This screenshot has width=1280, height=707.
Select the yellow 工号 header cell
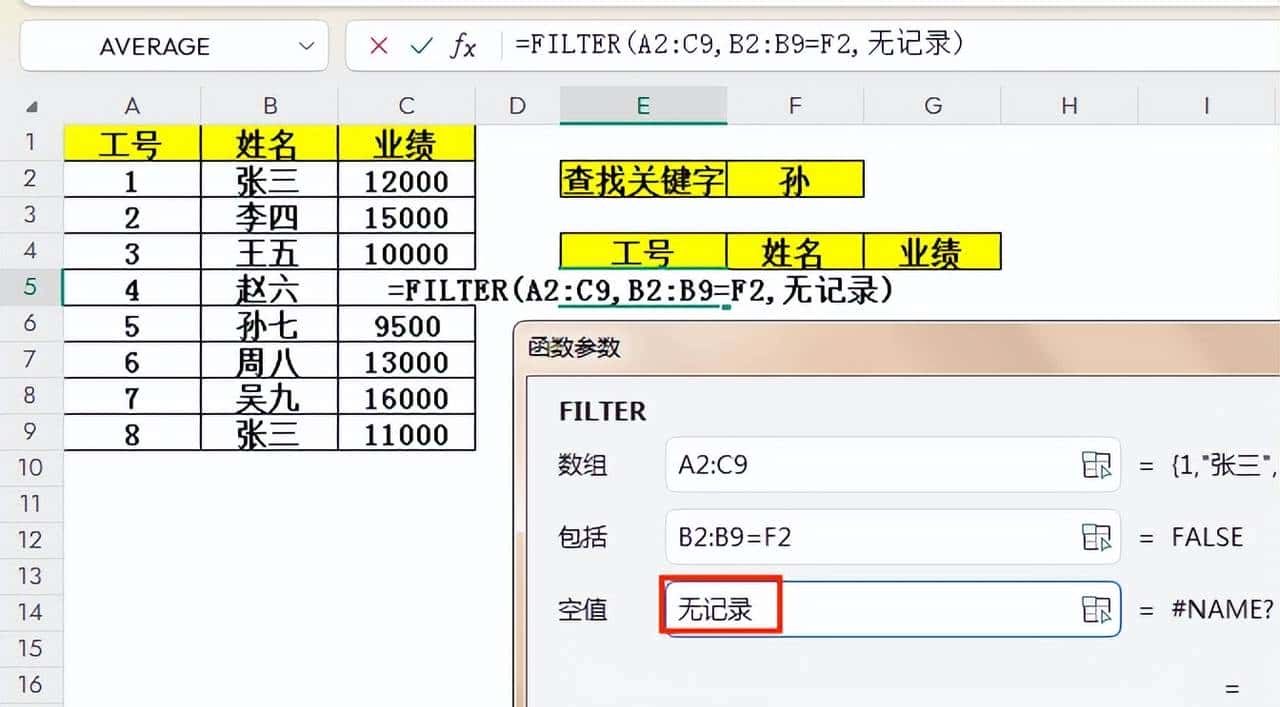coord(131,142)
